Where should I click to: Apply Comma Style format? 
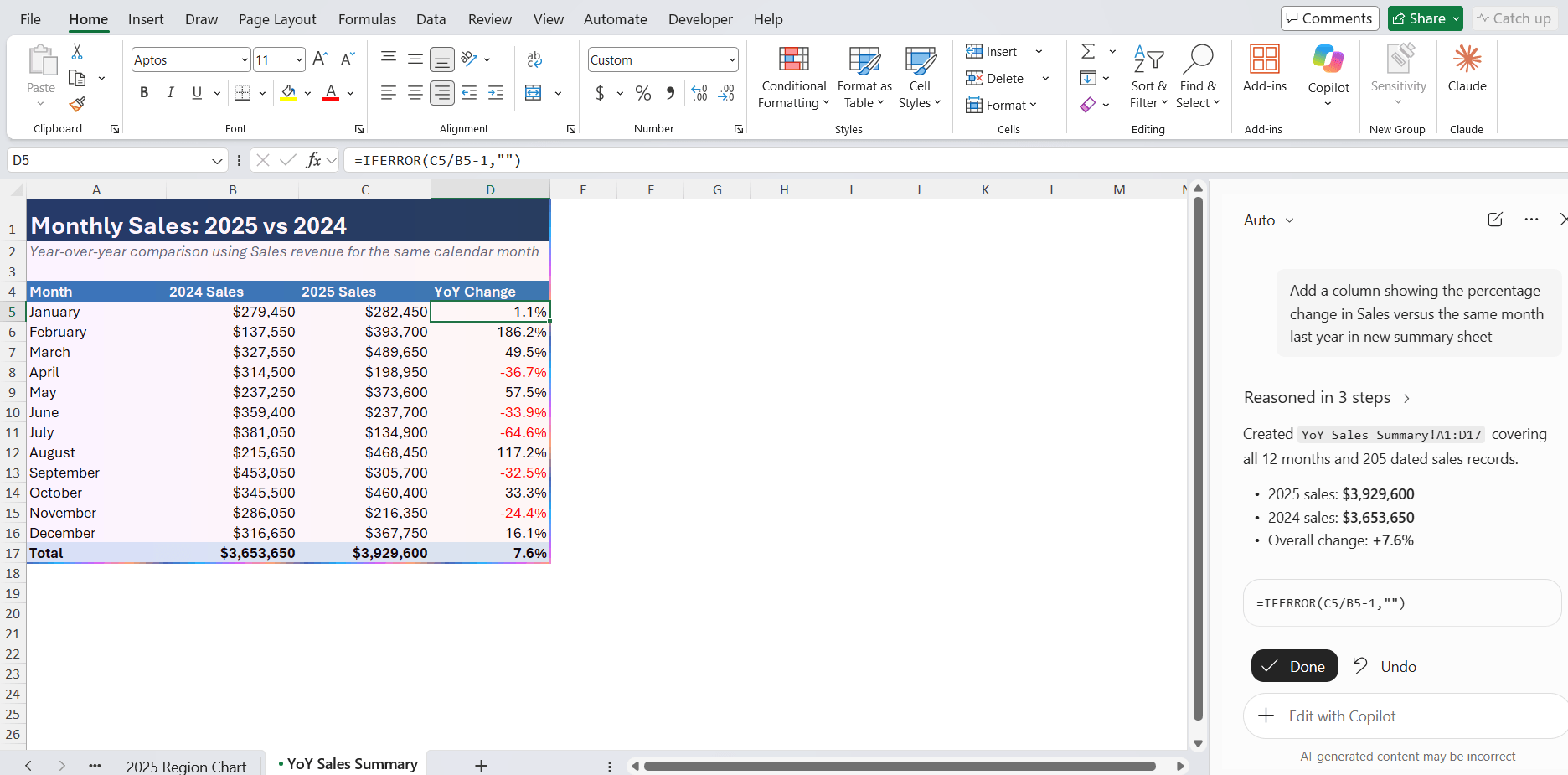coord(670,92)
